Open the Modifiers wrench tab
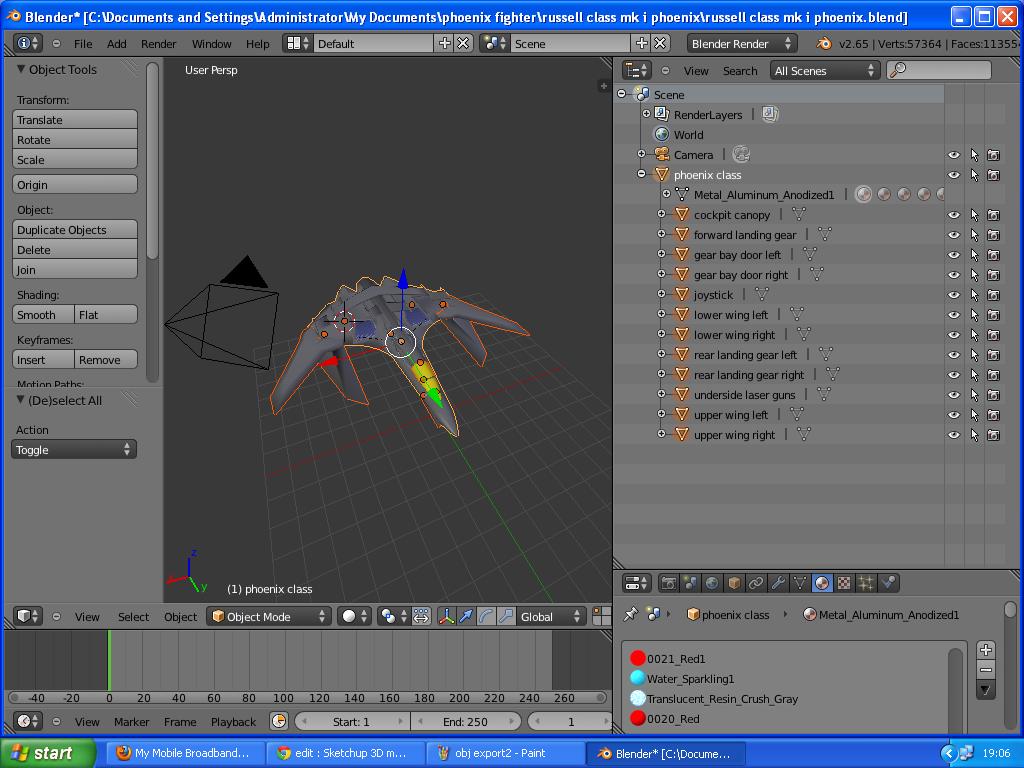The image size is (1024, 768). pyautogui.click(x=778, y=583)
